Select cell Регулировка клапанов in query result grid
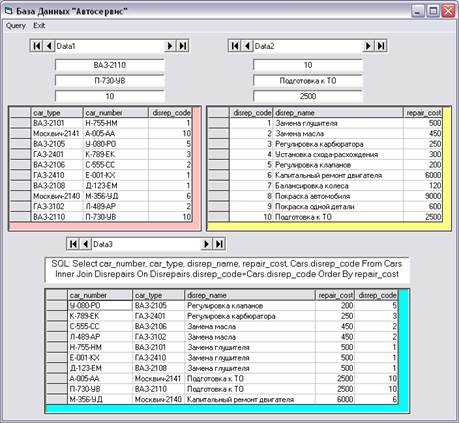 pos(250,305)
